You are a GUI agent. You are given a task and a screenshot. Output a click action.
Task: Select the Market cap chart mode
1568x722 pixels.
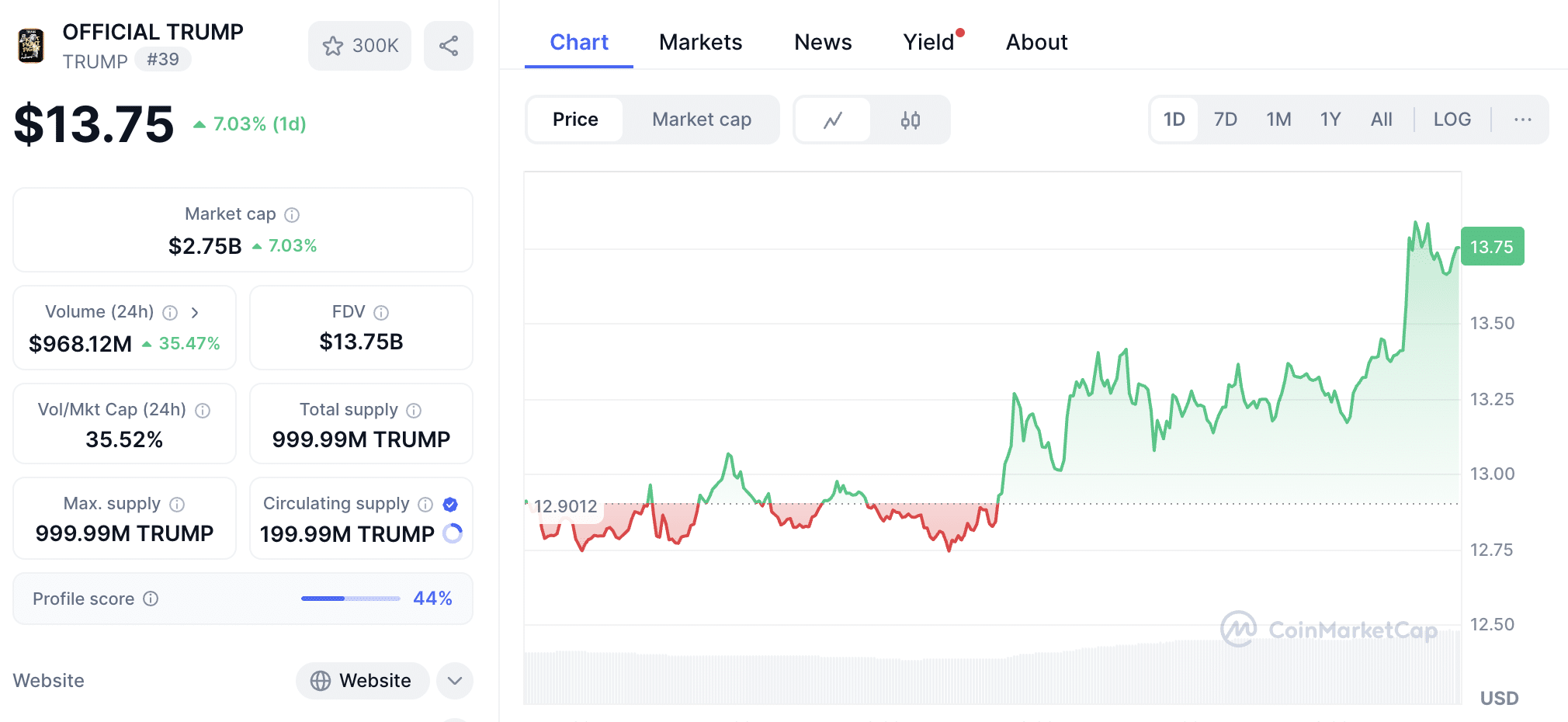702,120
